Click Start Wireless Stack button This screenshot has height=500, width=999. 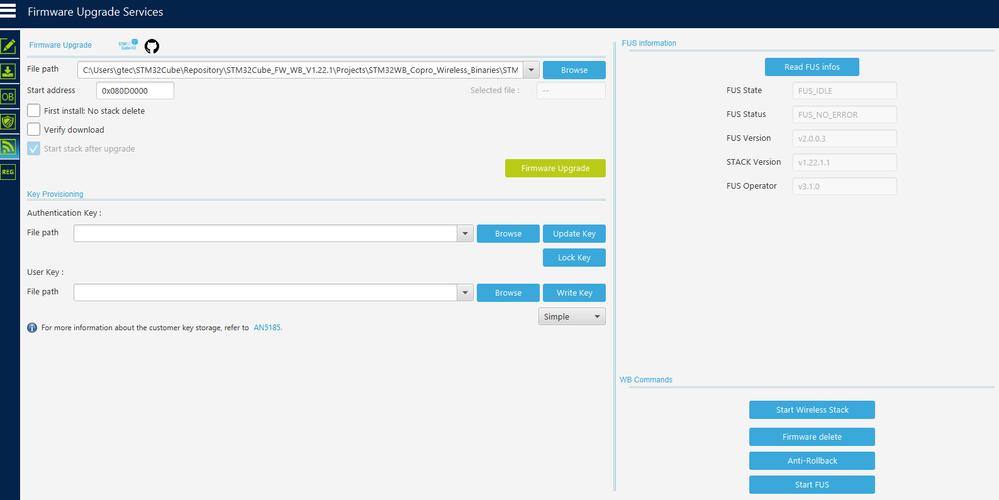coord(812,410)
